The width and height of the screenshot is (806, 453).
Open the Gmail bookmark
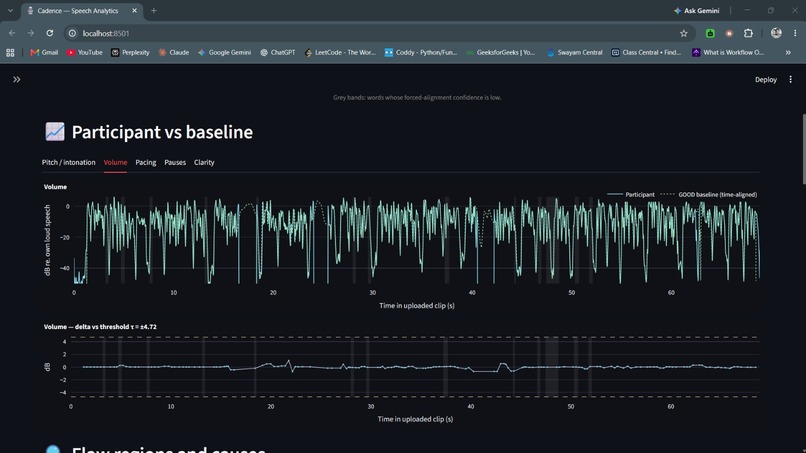coord(44,52)
